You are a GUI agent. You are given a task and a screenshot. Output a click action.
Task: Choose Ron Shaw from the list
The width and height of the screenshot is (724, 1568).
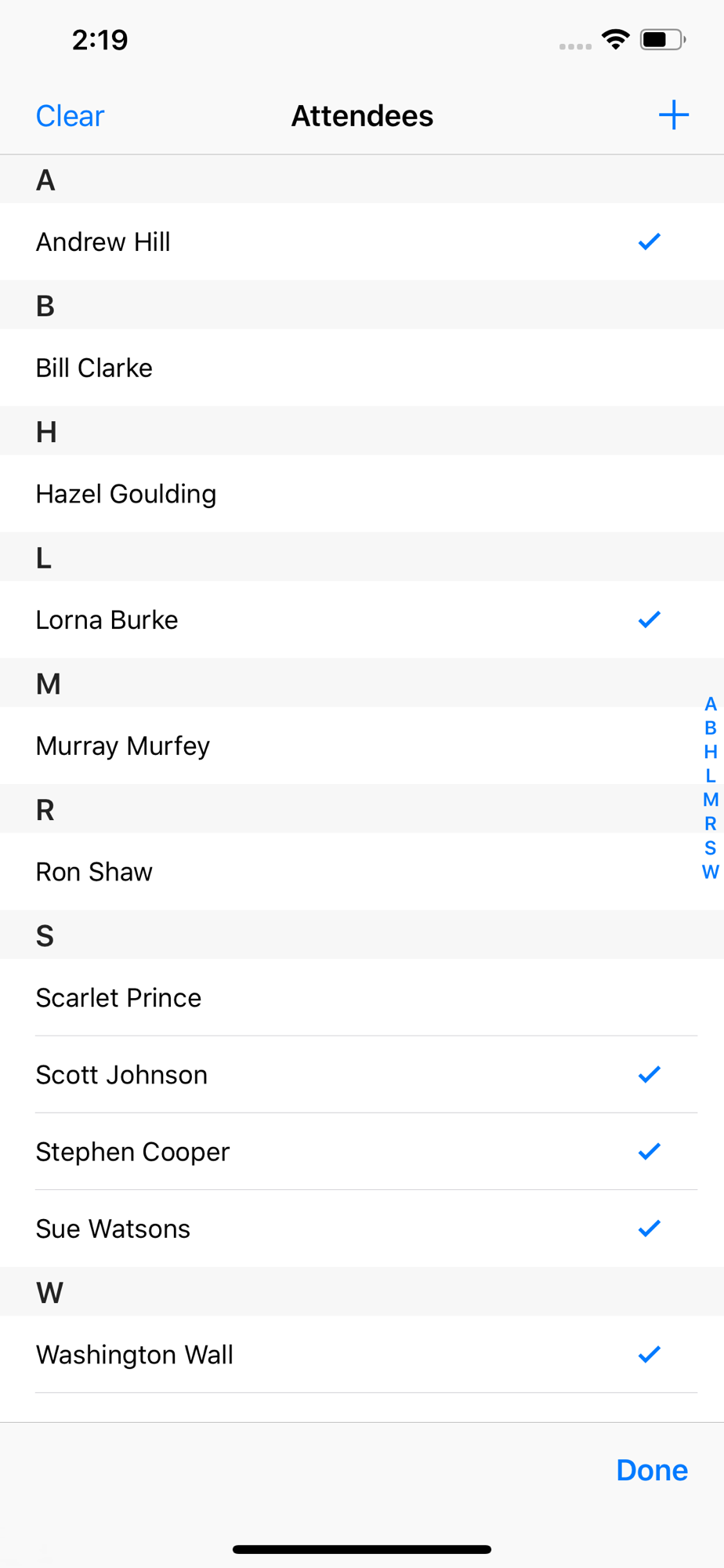click(362, 872)
